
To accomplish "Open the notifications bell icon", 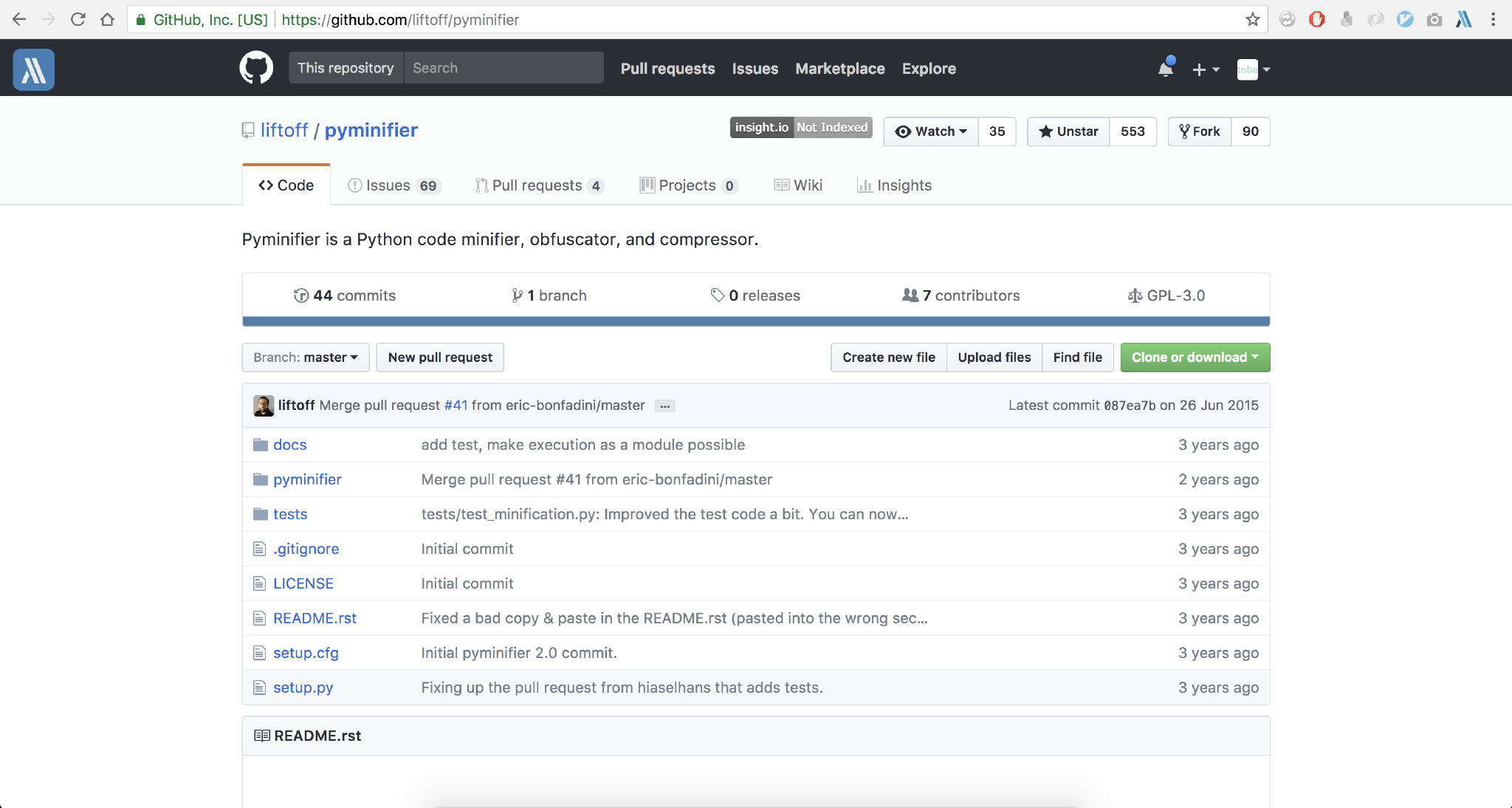I will 1166,69.
